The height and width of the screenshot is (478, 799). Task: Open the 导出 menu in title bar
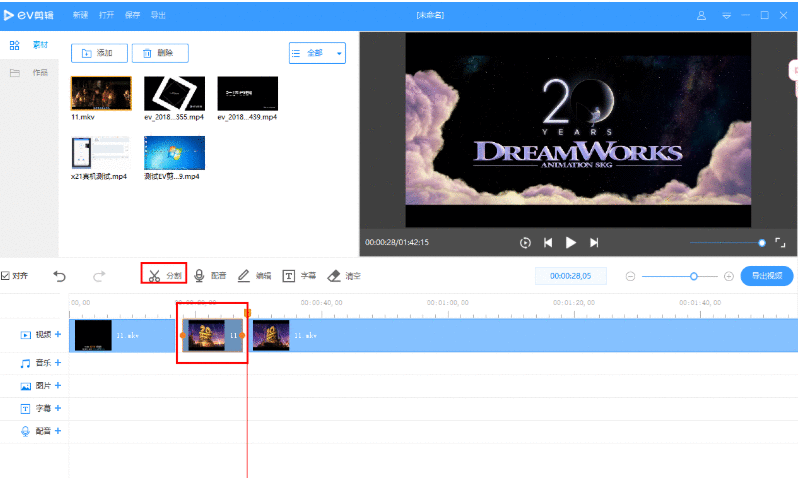[158, 16]
